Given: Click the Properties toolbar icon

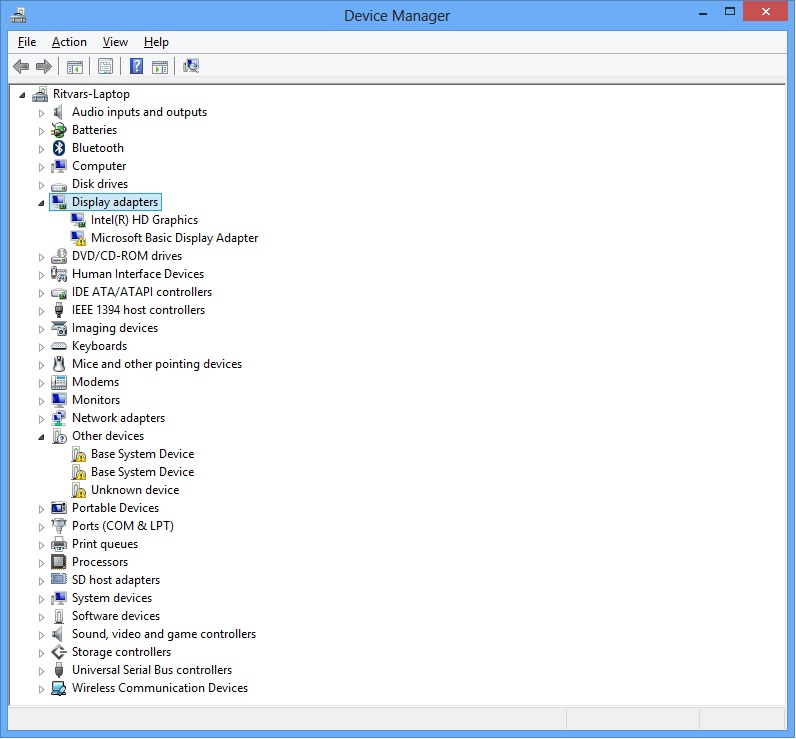Looking at the screenshot, I should point(106,66).
